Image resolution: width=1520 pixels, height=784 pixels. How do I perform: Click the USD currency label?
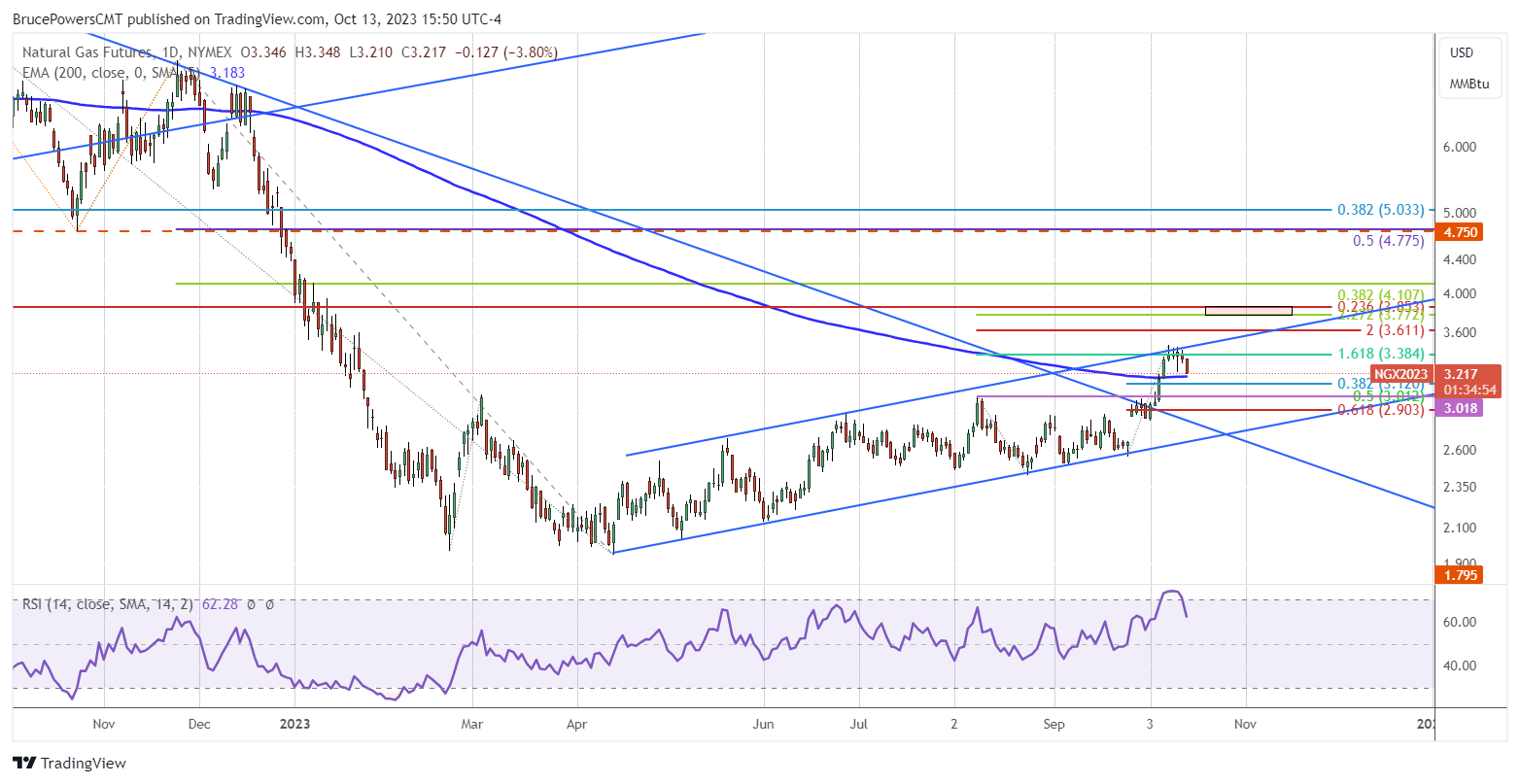tap(1462, 52)
